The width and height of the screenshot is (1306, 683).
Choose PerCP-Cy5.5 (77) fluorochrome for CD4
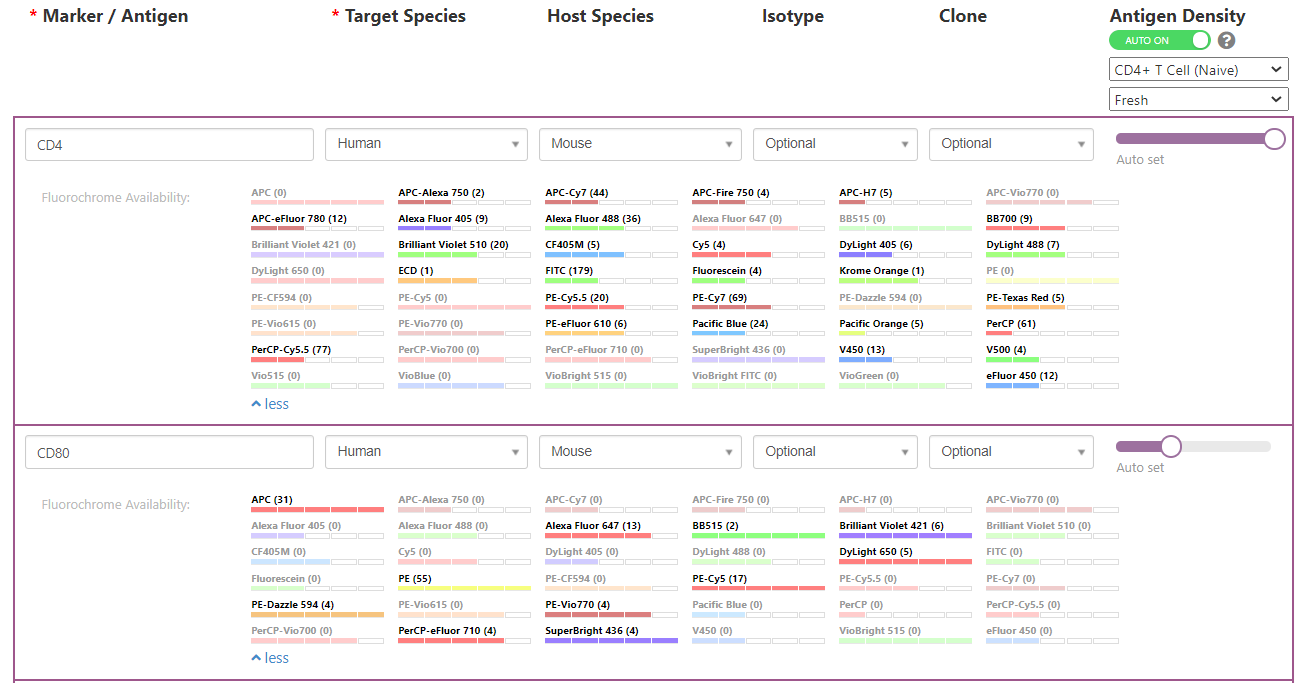click(x=291, y=350)
